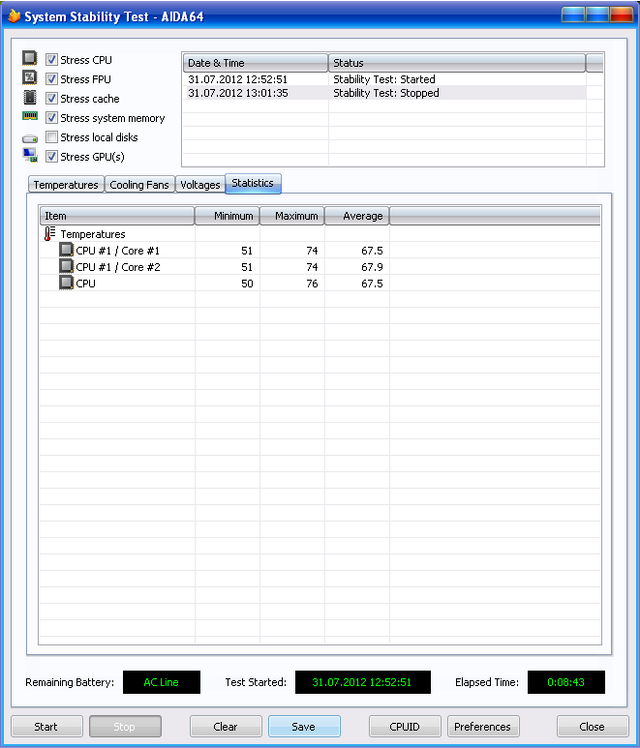Click the FPU icon beside Stress FPU
Viewport: 640px width, 748px height.
pos(30,78)
